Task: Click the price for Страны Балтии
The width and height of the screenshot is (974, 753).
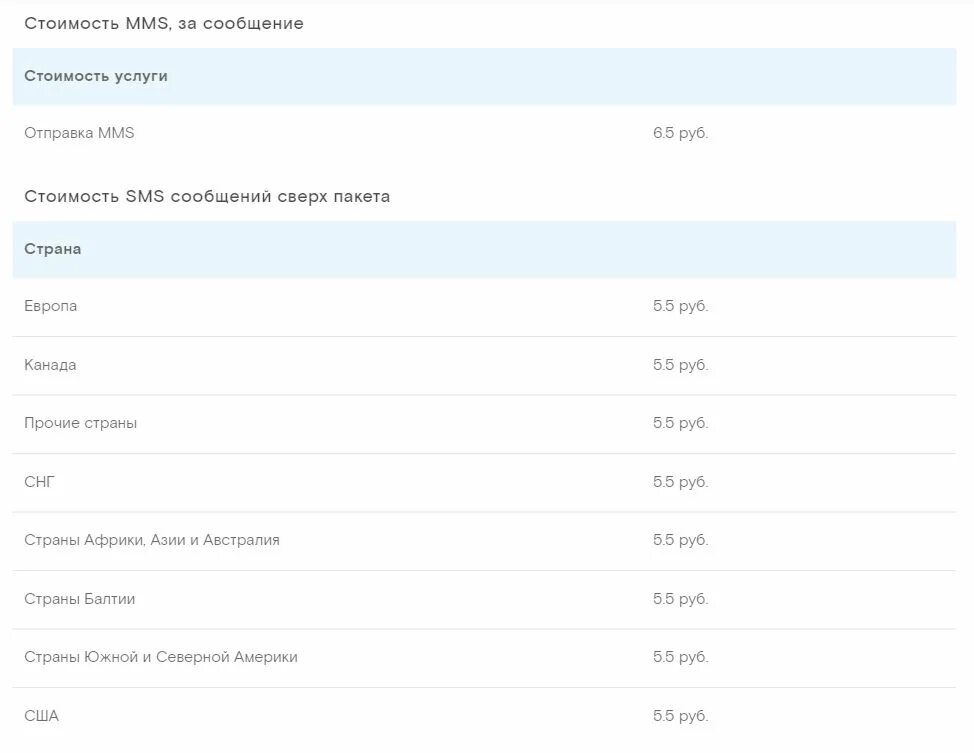Action: pos(680,599)
